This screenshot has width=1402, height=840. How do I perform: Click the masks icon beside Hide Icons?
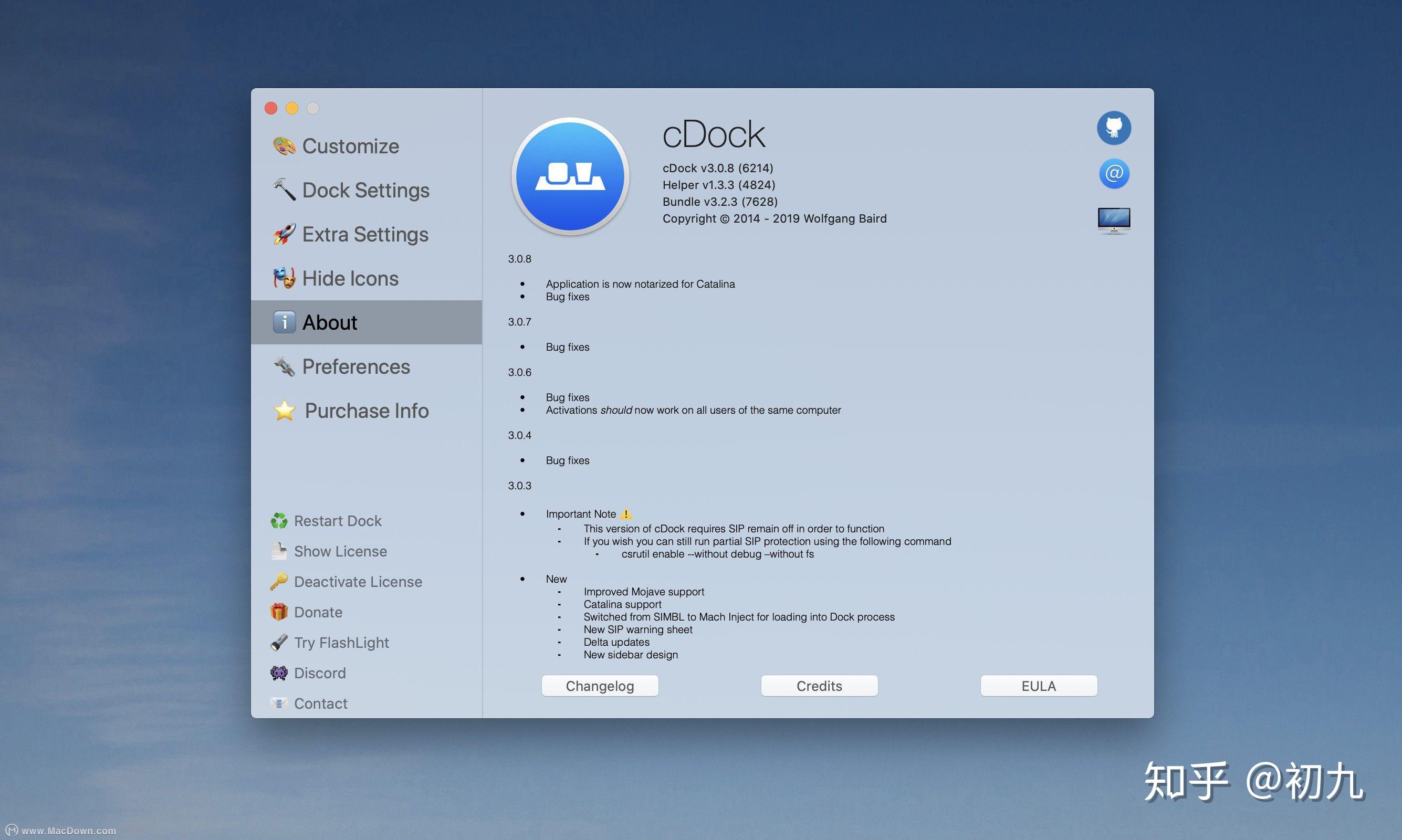click(284, 278)
